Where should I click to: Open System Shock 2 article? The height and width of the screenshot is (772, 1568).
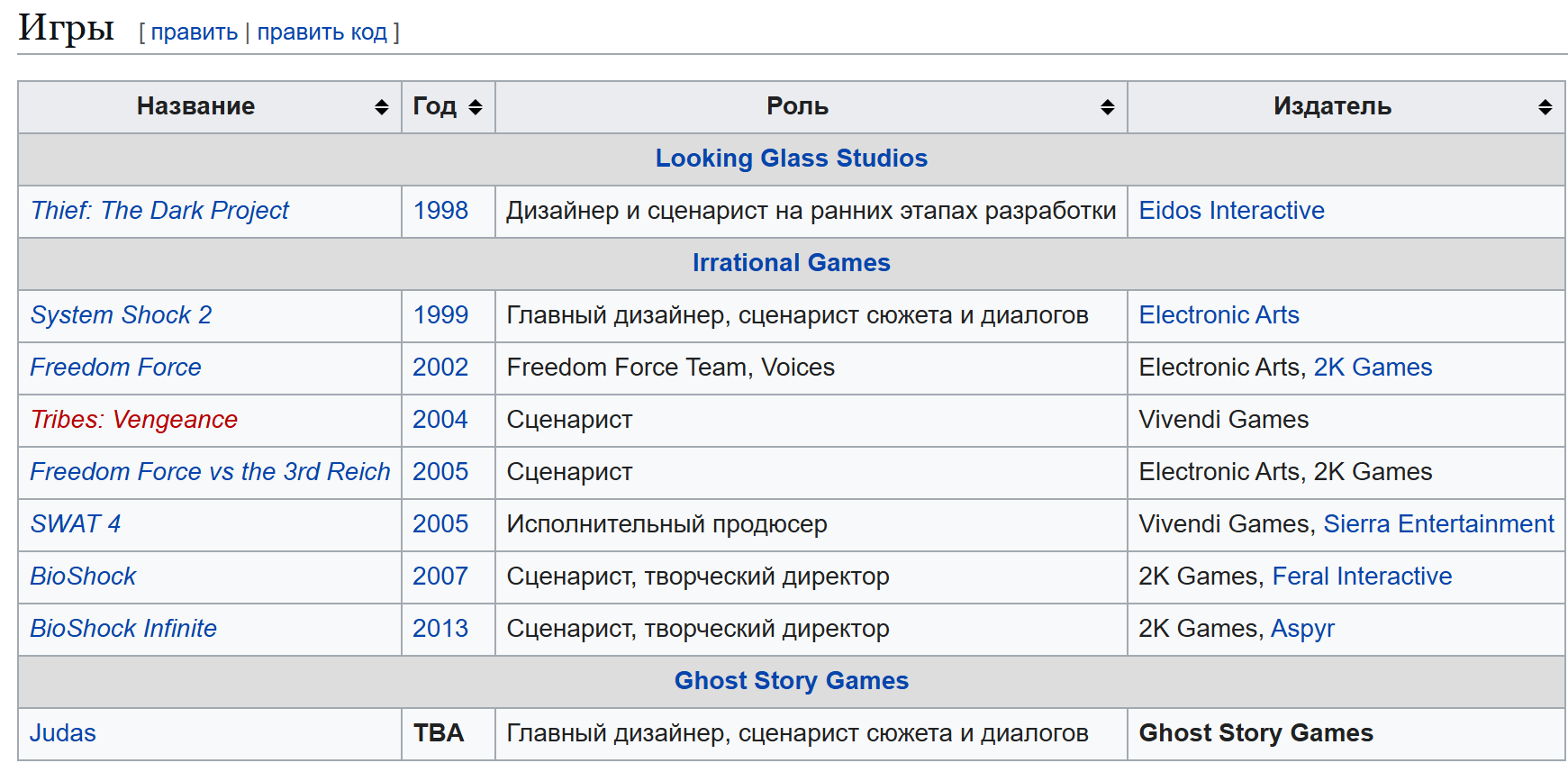121,315
